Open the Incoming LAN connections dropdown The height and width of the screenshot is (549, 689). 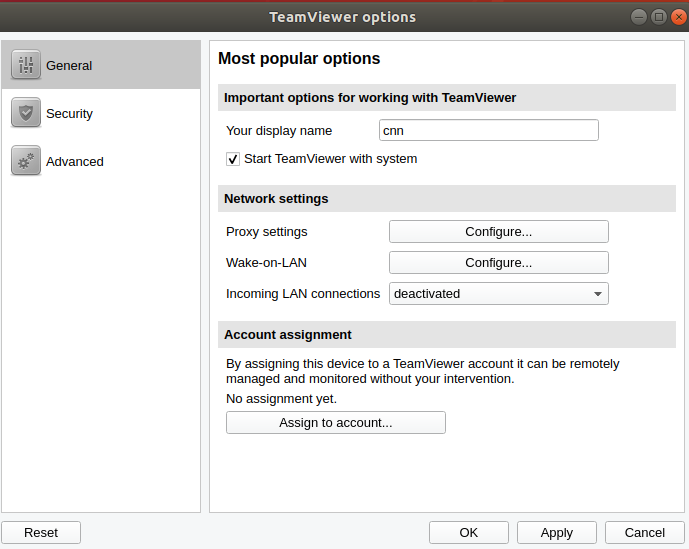(x=499, y=294)
